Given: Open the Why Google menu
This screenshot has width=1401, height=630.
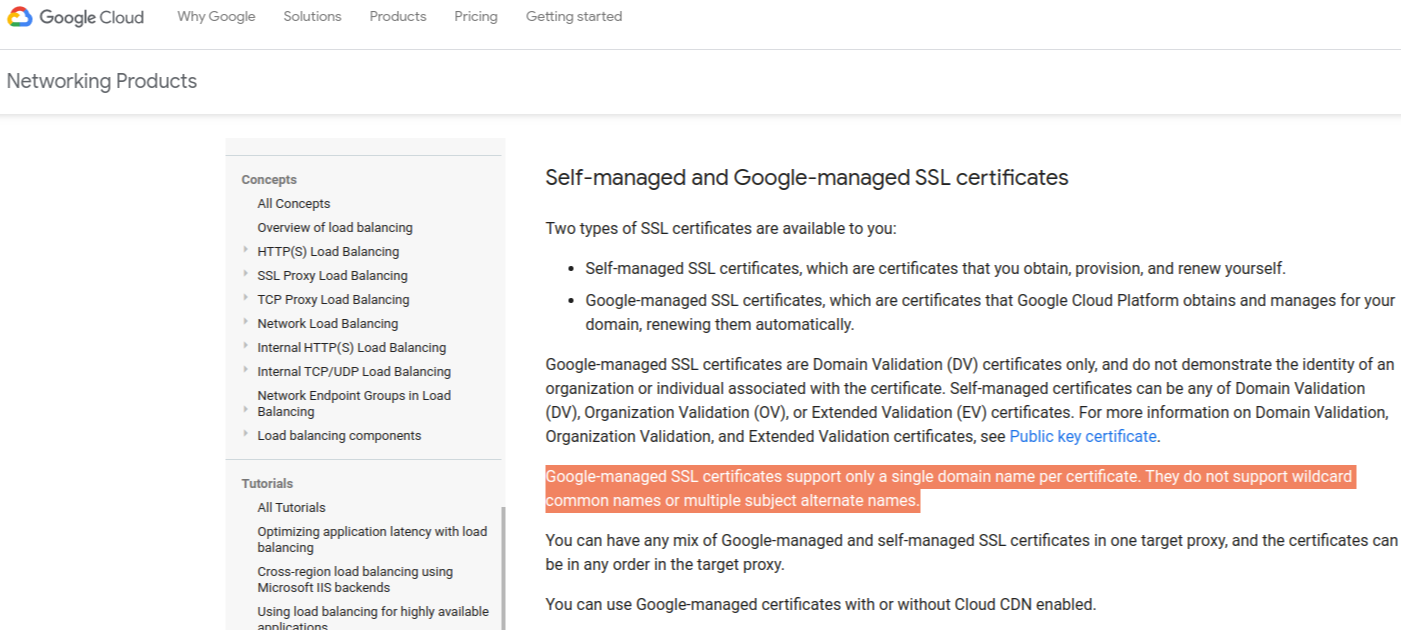Looking at the screenshot, I should pyautogui.click(x=216, y=17).
